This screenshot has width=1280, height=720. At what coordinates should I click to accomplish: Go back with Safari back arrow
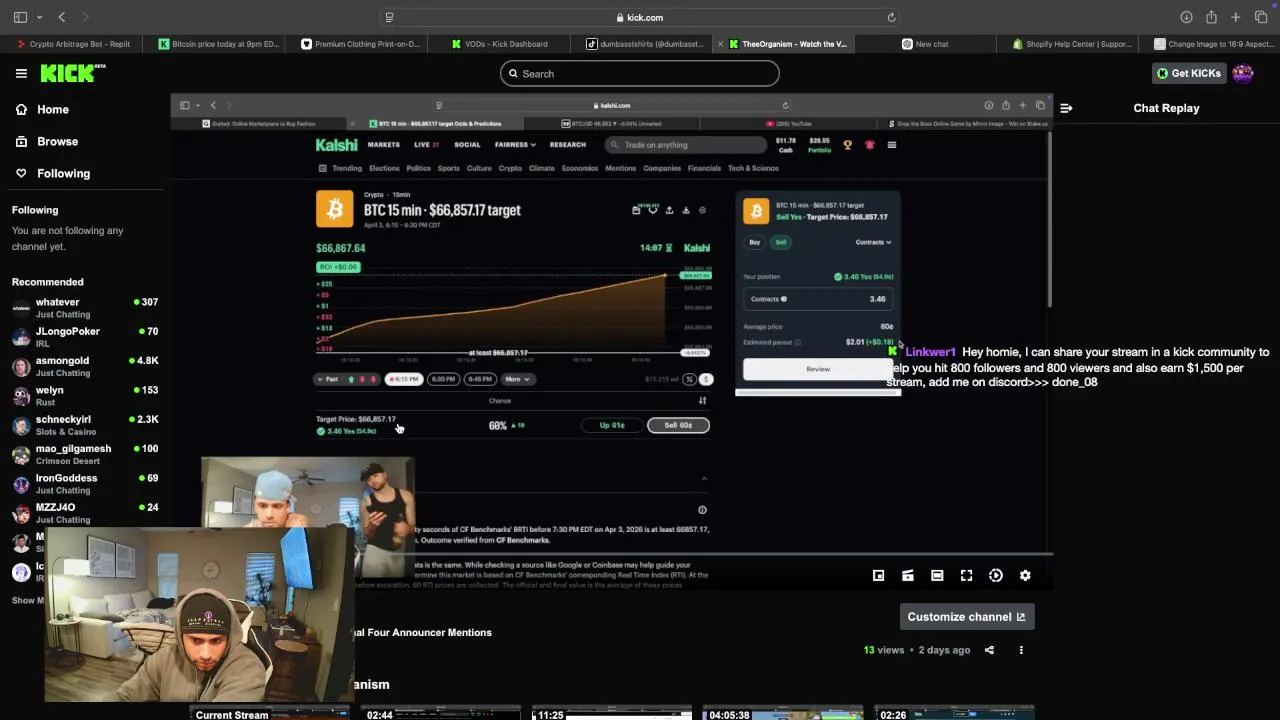coord(62,17)
